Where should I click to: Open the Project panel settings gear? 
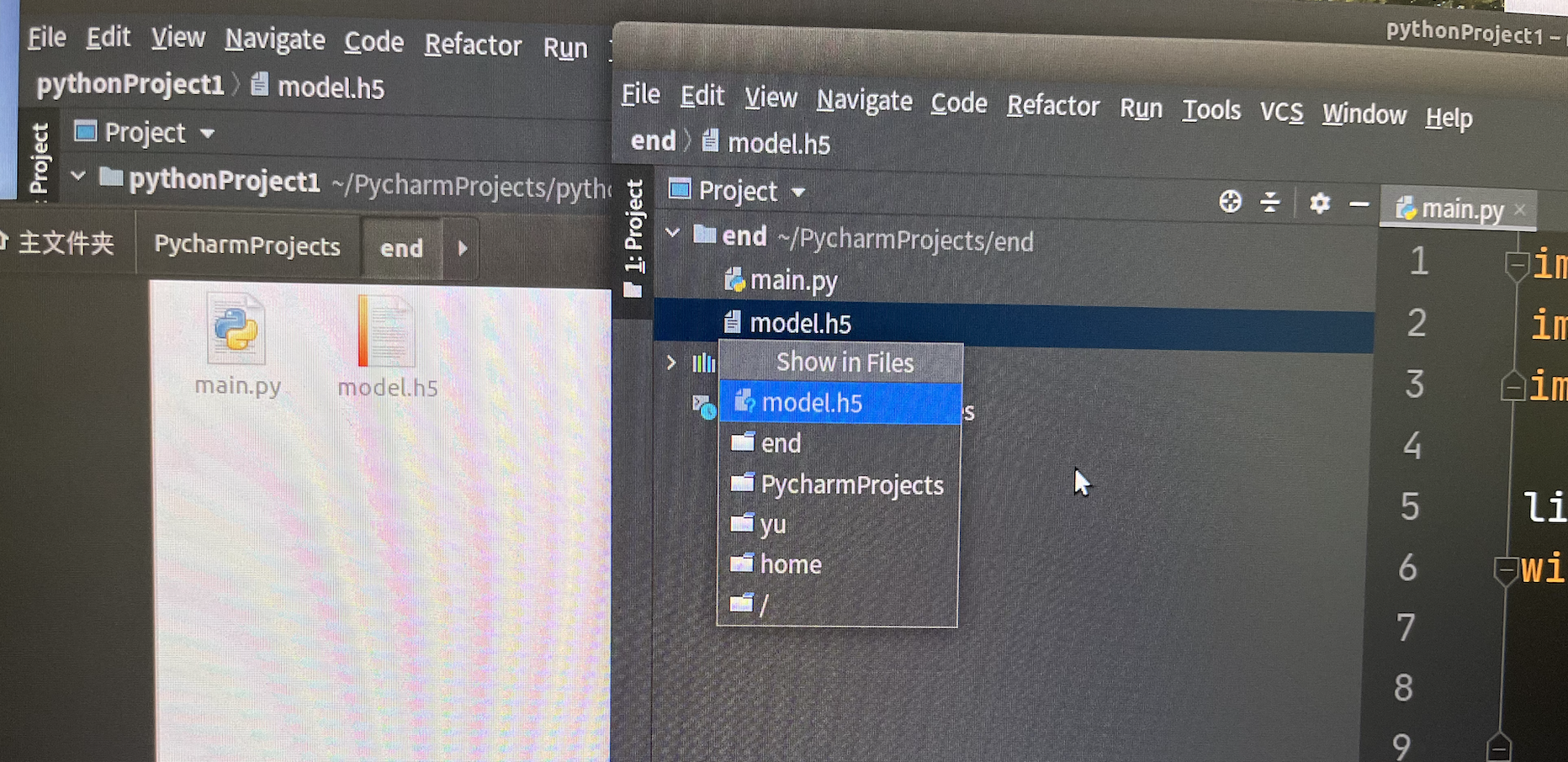point(1319,203)
